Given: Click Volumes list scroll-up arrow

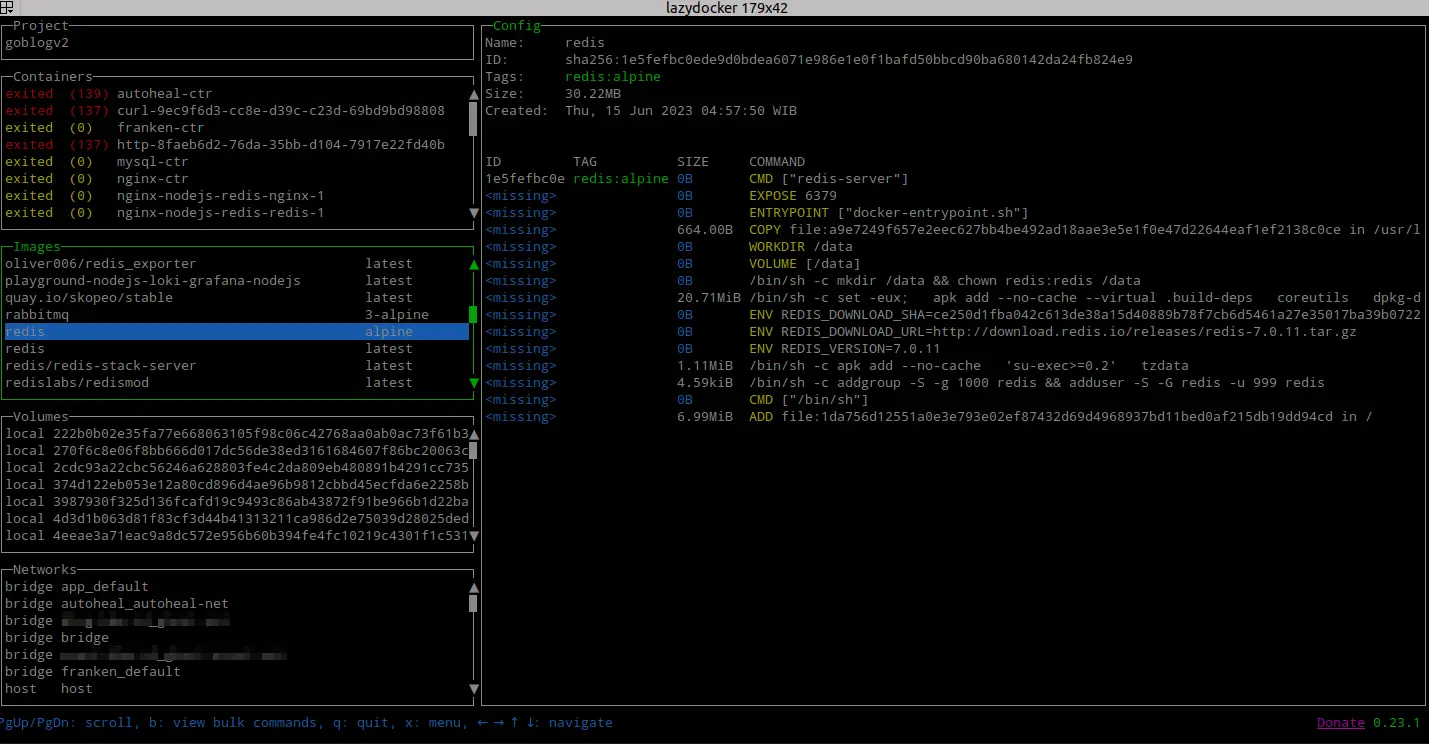Looking at the screenshot, I should point(473,434).
